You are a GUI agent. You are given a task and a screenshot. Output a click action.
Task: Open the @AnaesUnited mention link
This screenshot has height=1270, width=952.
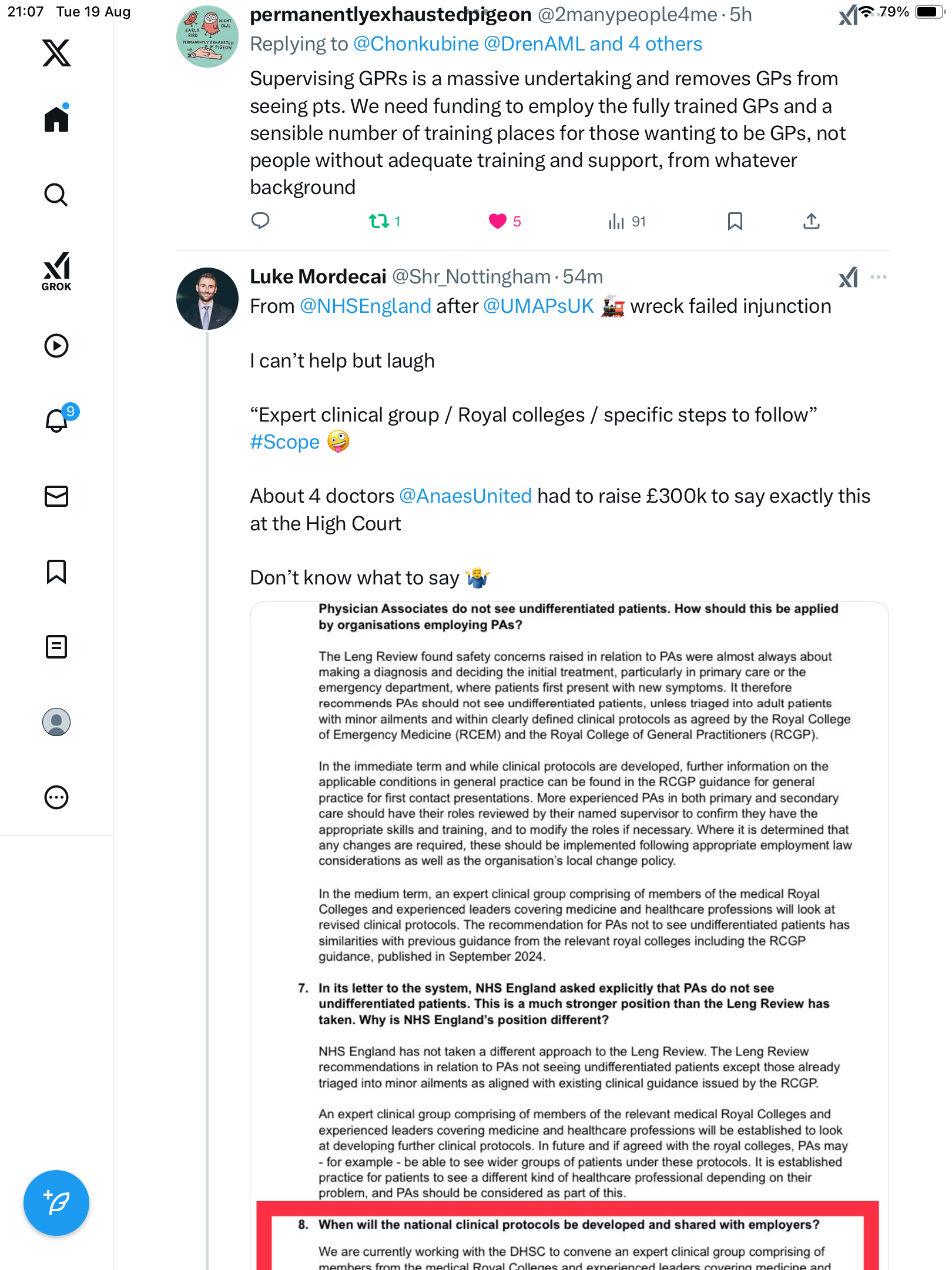pos(465,496)
